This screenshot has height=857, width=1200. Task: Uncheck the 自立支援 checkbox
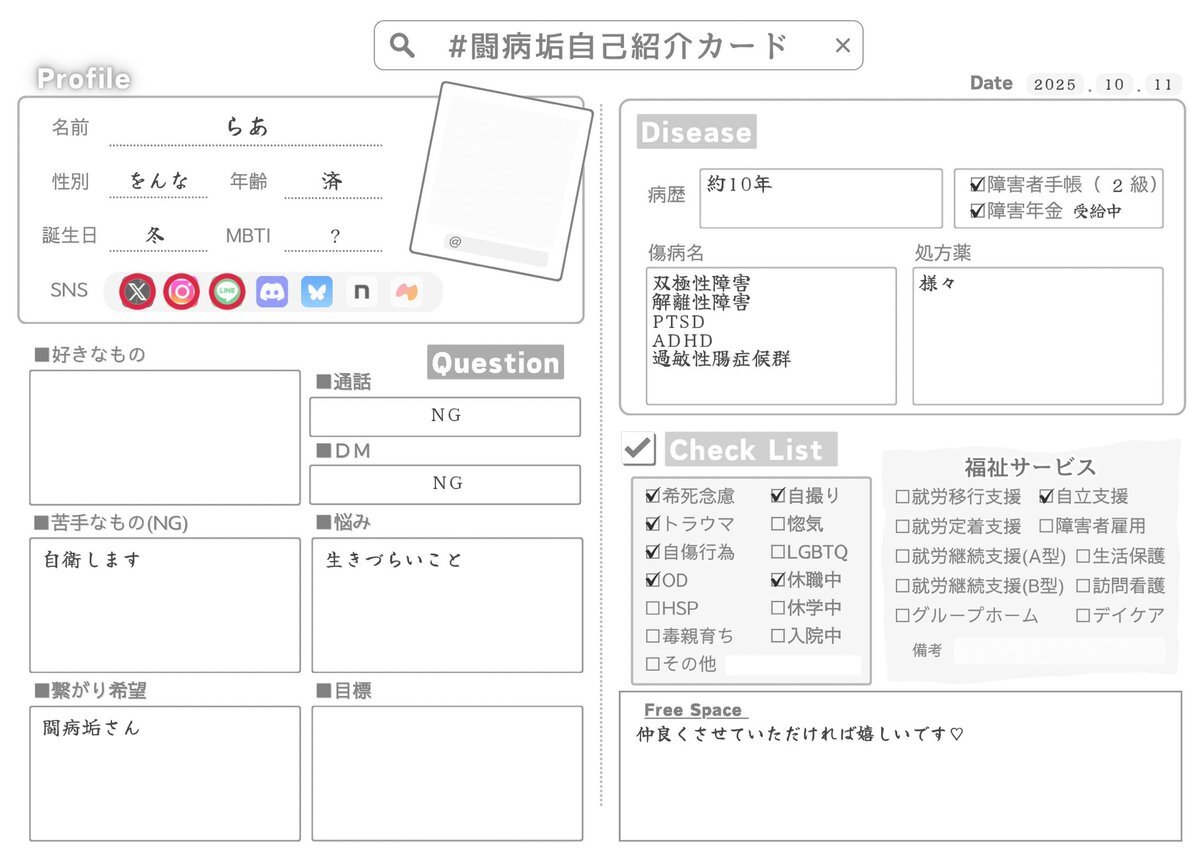(x=1046, y=496)
